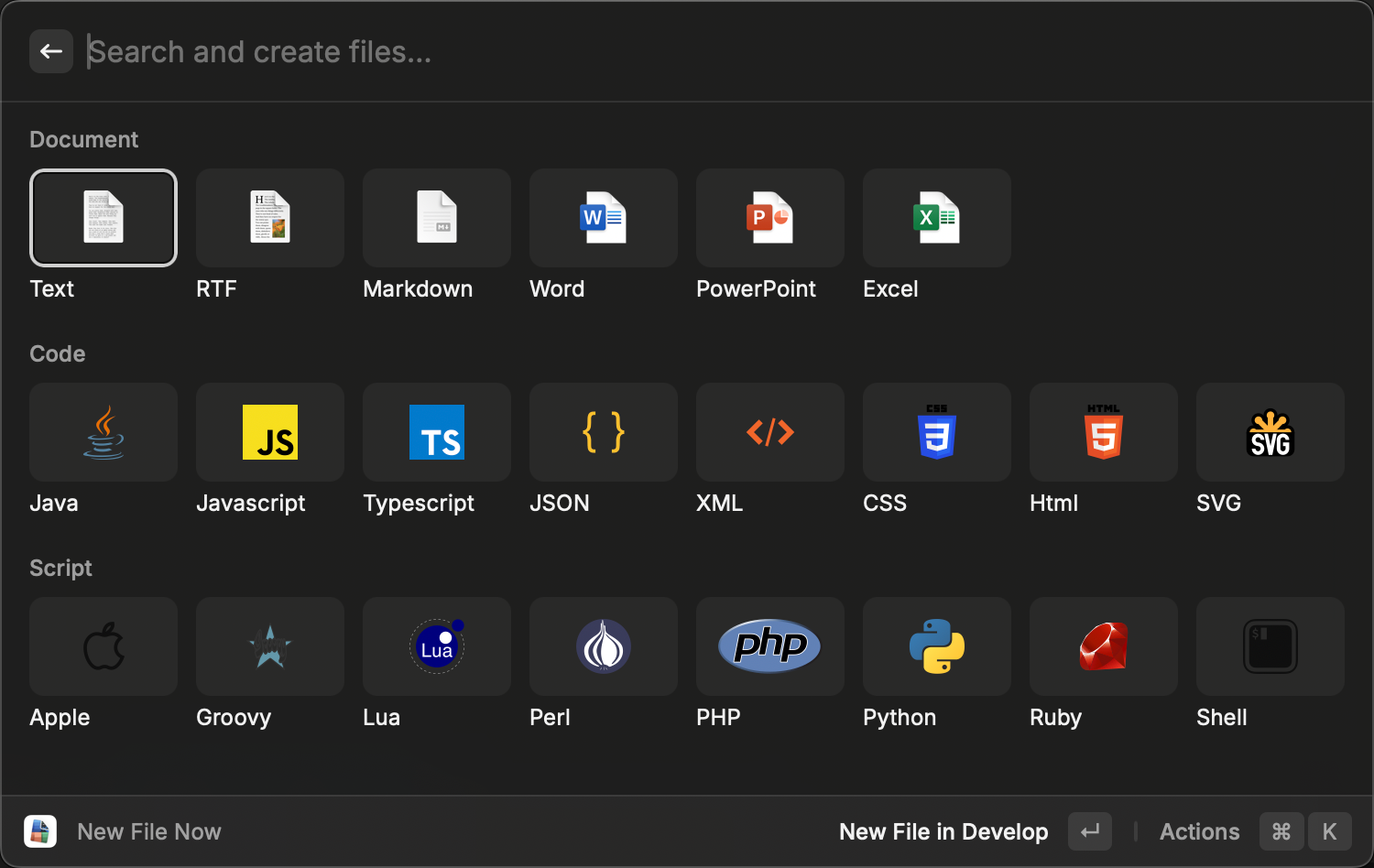Pick the SVG file icon
Image resolution: width=1374 pixels, height=868 pixels.
click(1270, 432)
